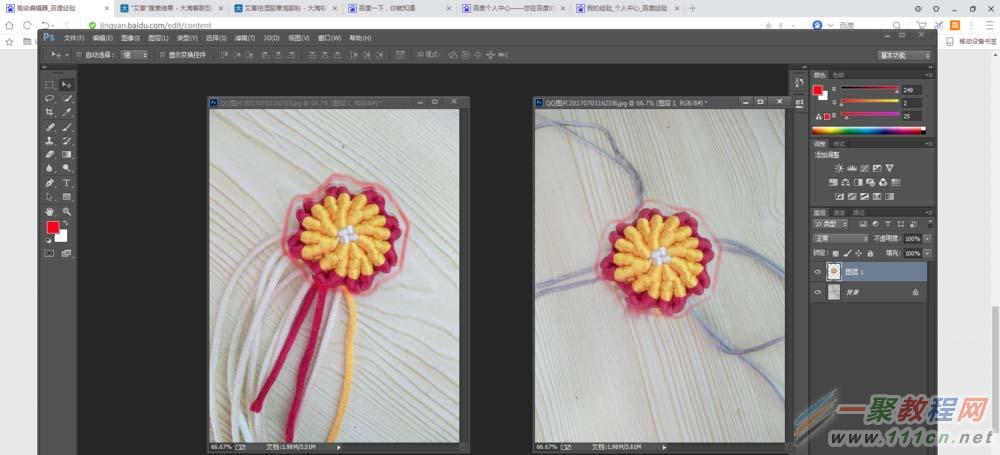Open the blend mode 正常 dropdown
Image resolution: width=1000 pixels, height=455 pixels.
841,238
